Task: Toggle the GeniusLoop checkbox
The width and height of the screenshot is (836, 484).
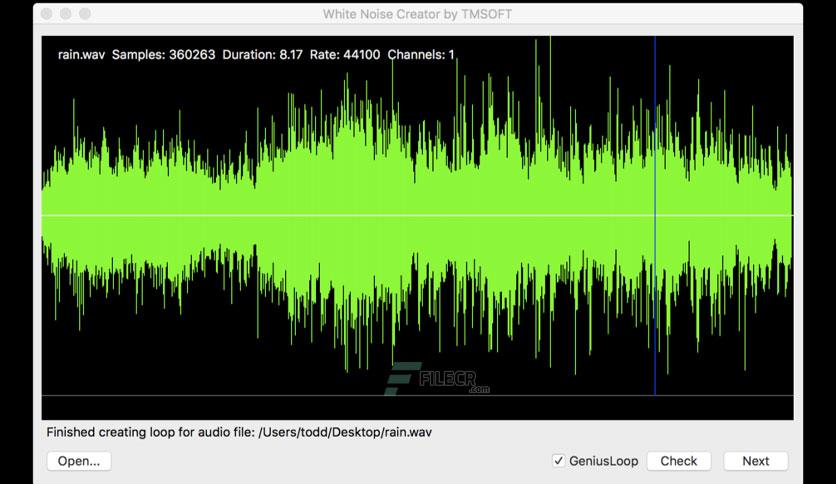Action: click(x=558, y=461)
